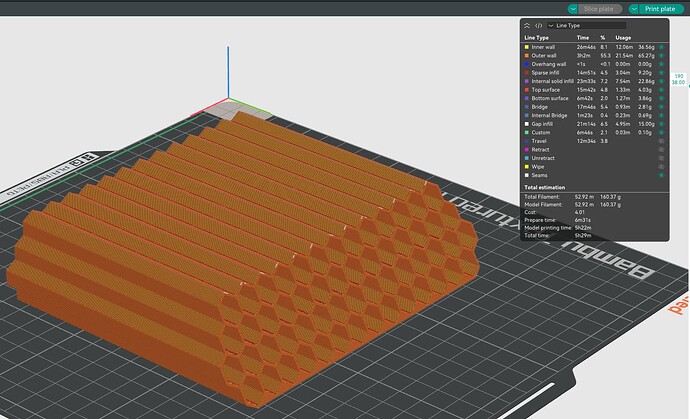Open the Line Type view dropdown
This screenshot has height=419, width=690.
(586, 26)
